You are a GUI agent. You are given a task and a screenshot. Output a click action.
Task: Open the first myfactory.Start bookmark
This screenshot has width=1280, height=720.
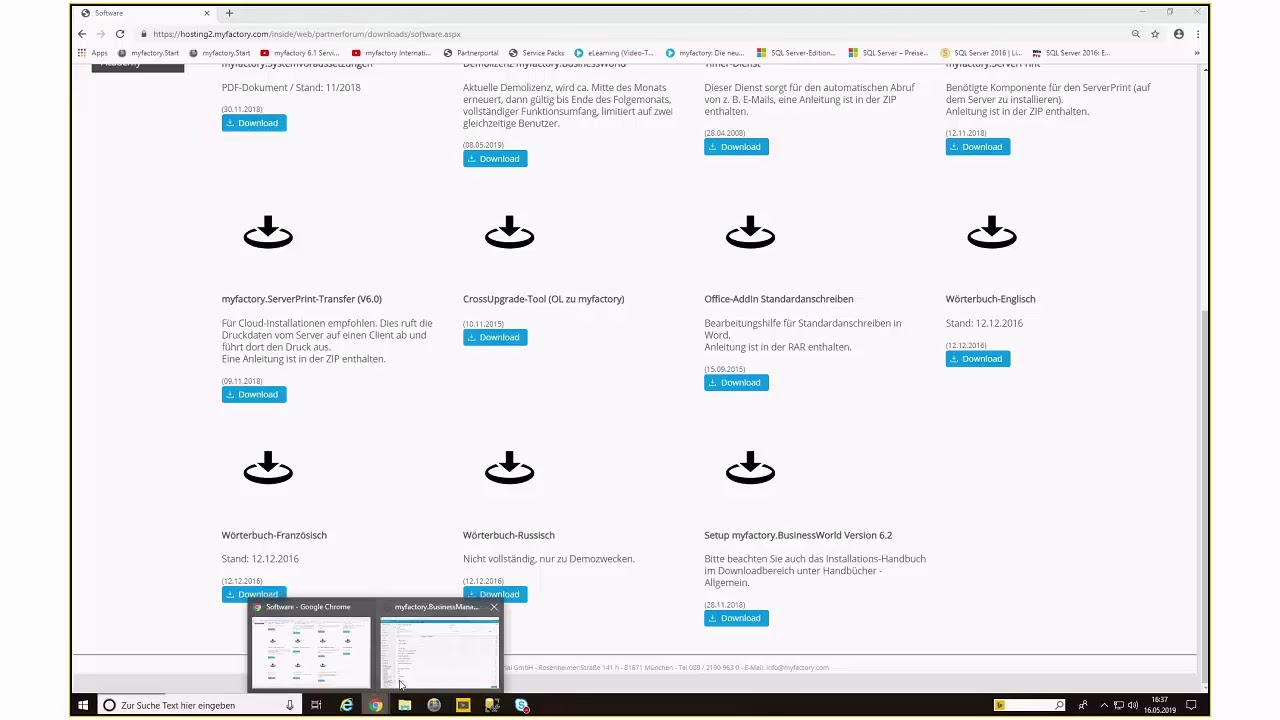pos(148,53)
